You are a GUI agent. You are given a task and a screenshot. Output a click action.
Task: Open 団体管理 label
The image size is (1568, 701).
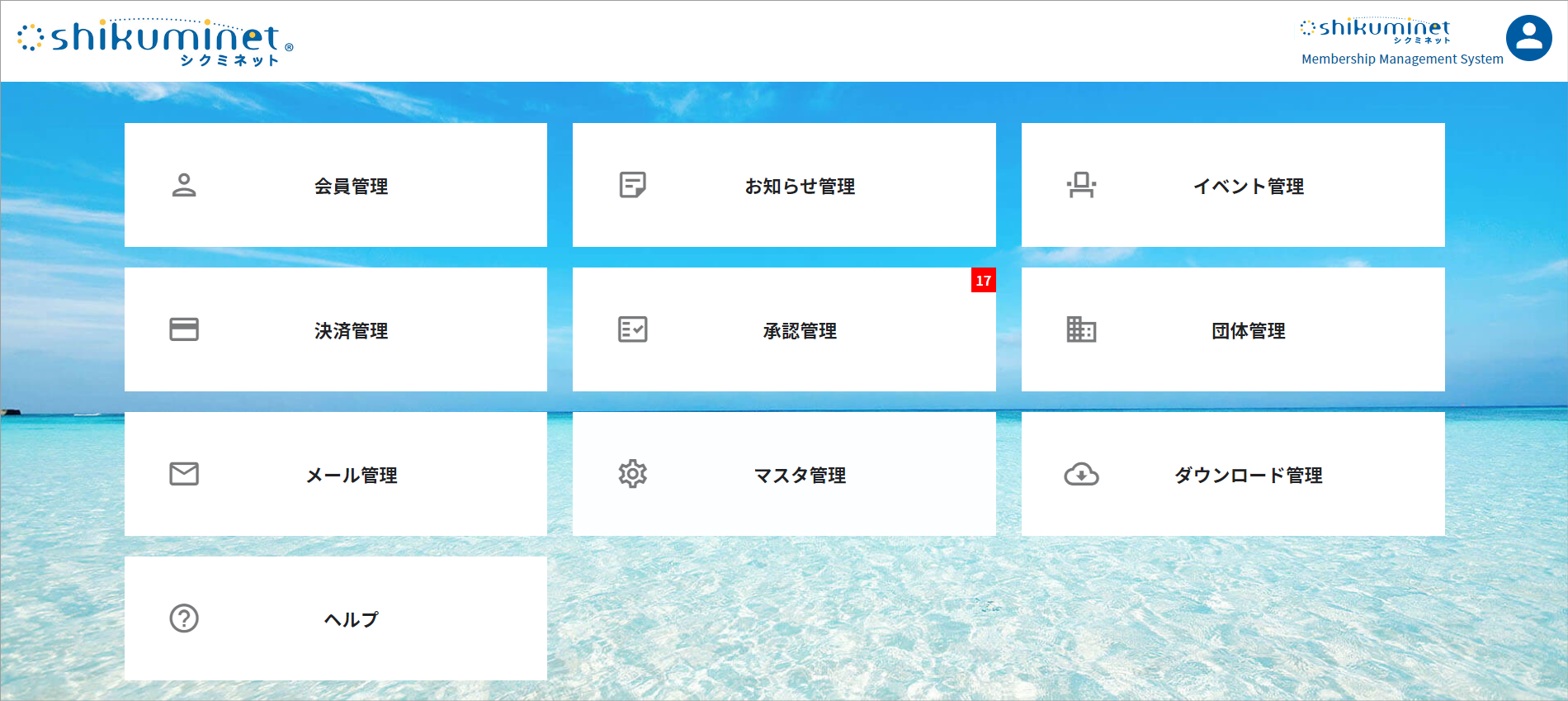click(1249, 331)
